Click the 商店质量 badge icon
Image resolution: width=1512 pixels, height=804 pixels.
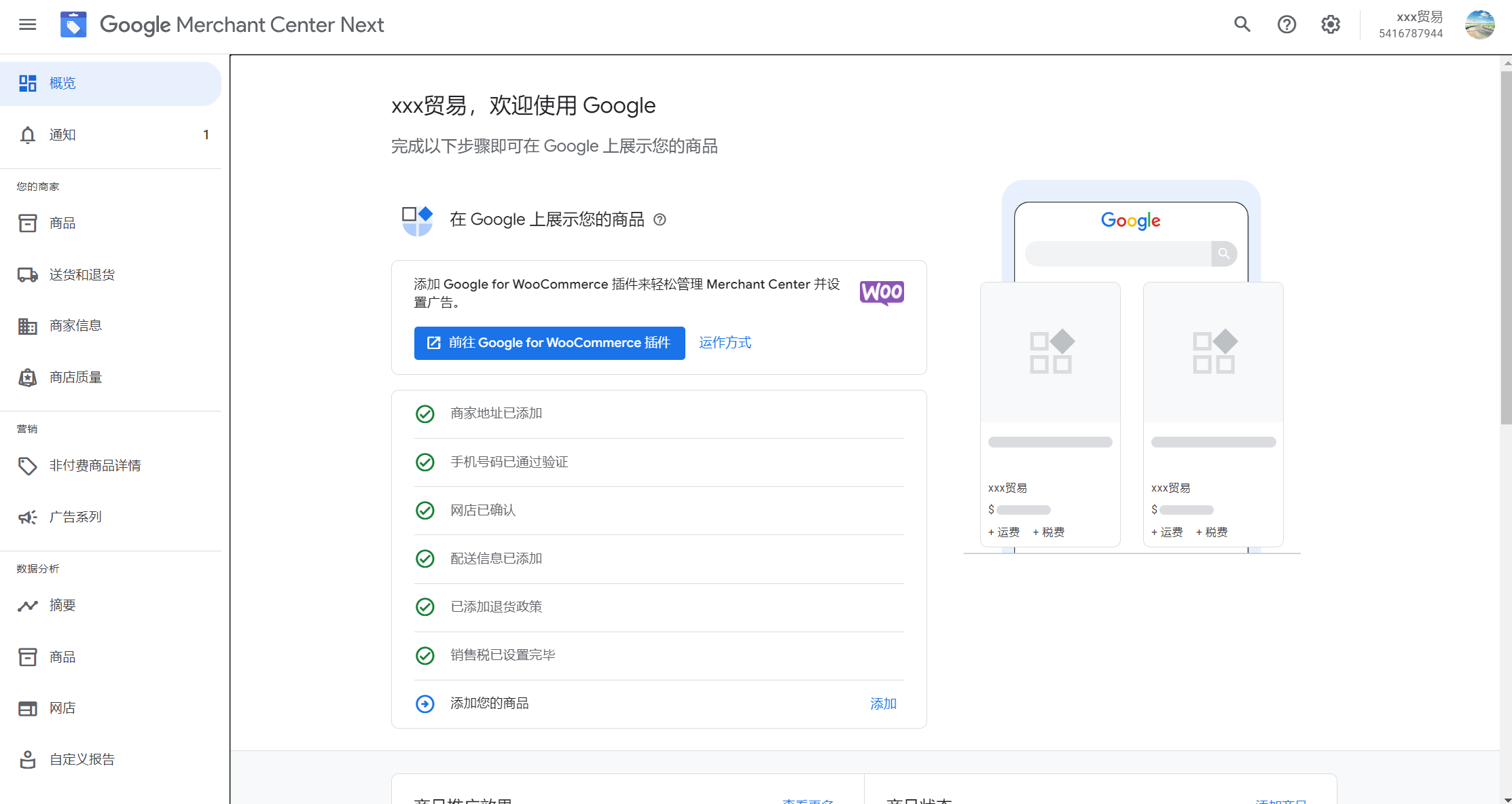tap(28, 378)
